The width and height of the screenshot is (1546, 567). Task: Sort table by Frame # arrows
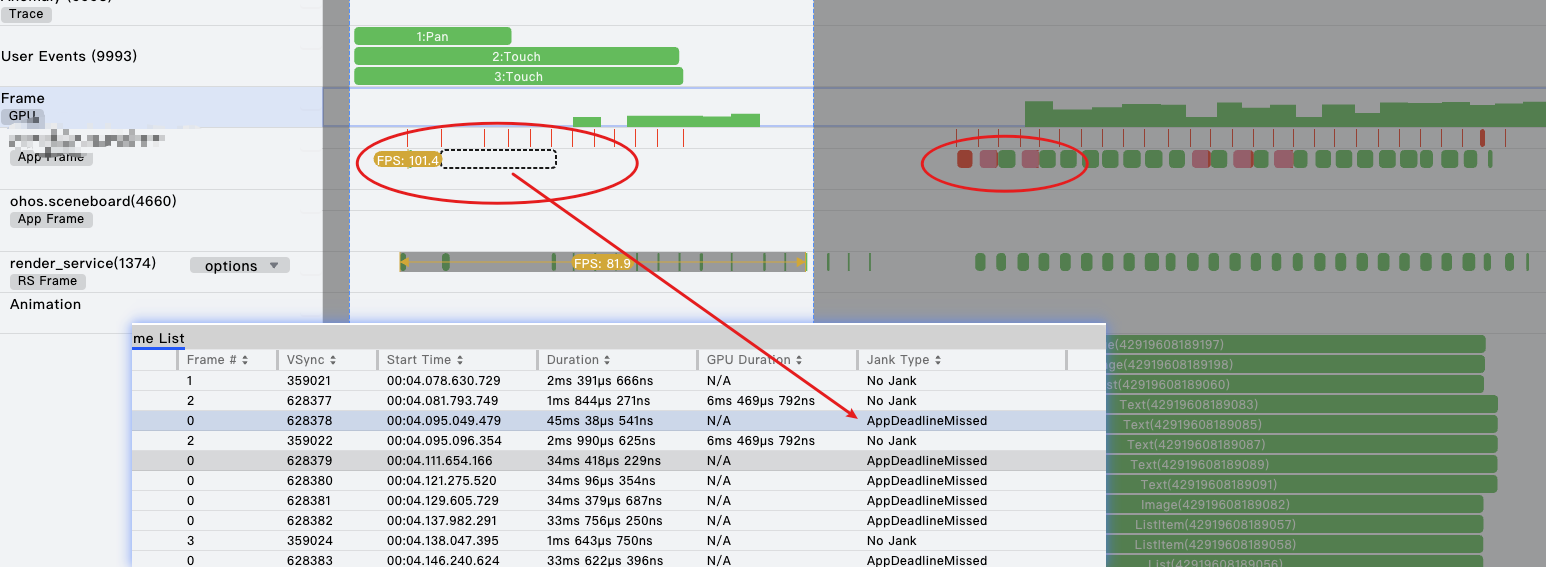tap(244, 360)
